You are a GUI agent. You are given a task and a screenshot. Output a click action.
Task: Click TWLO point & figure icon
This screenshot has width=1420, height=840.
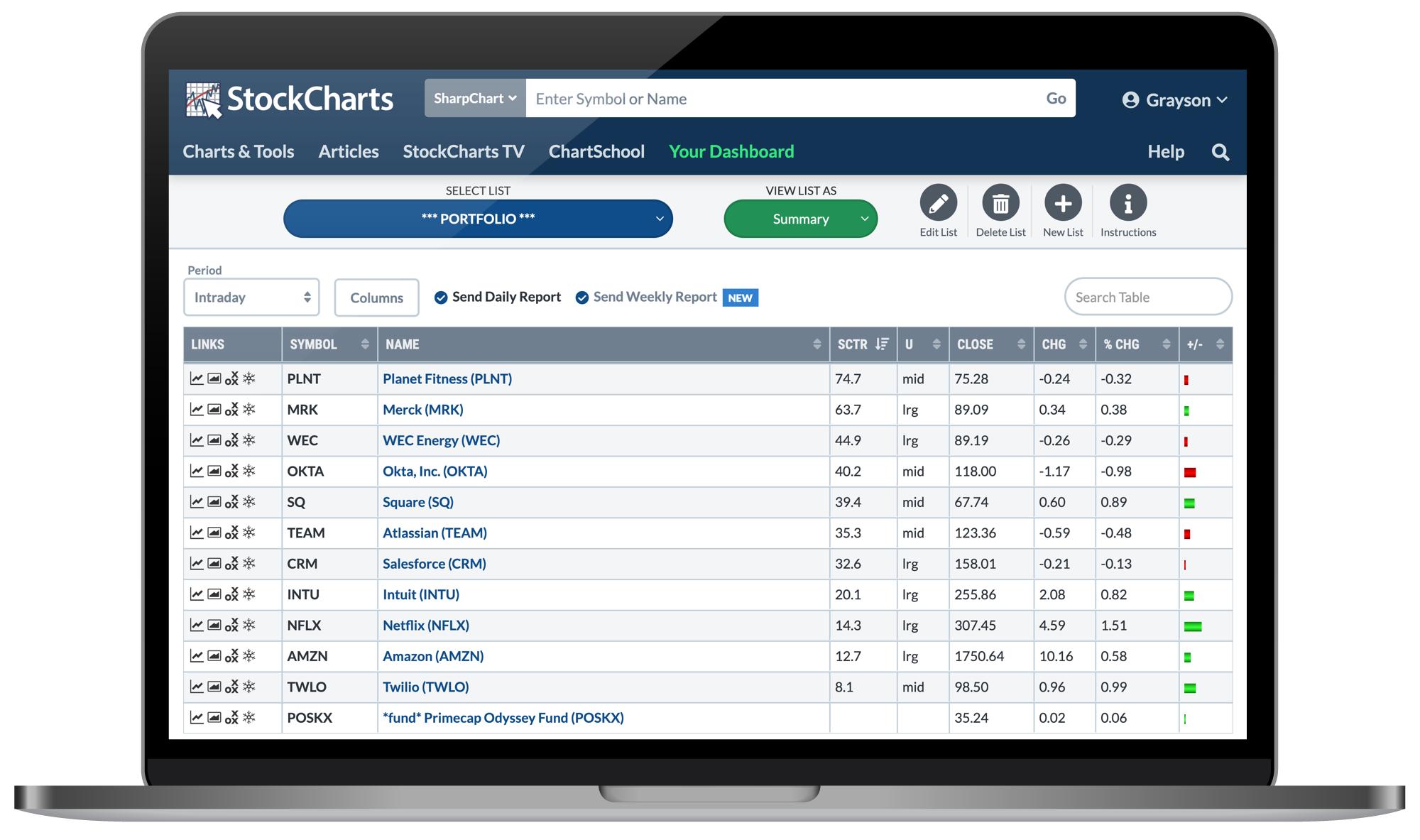(x=231, y=687)
